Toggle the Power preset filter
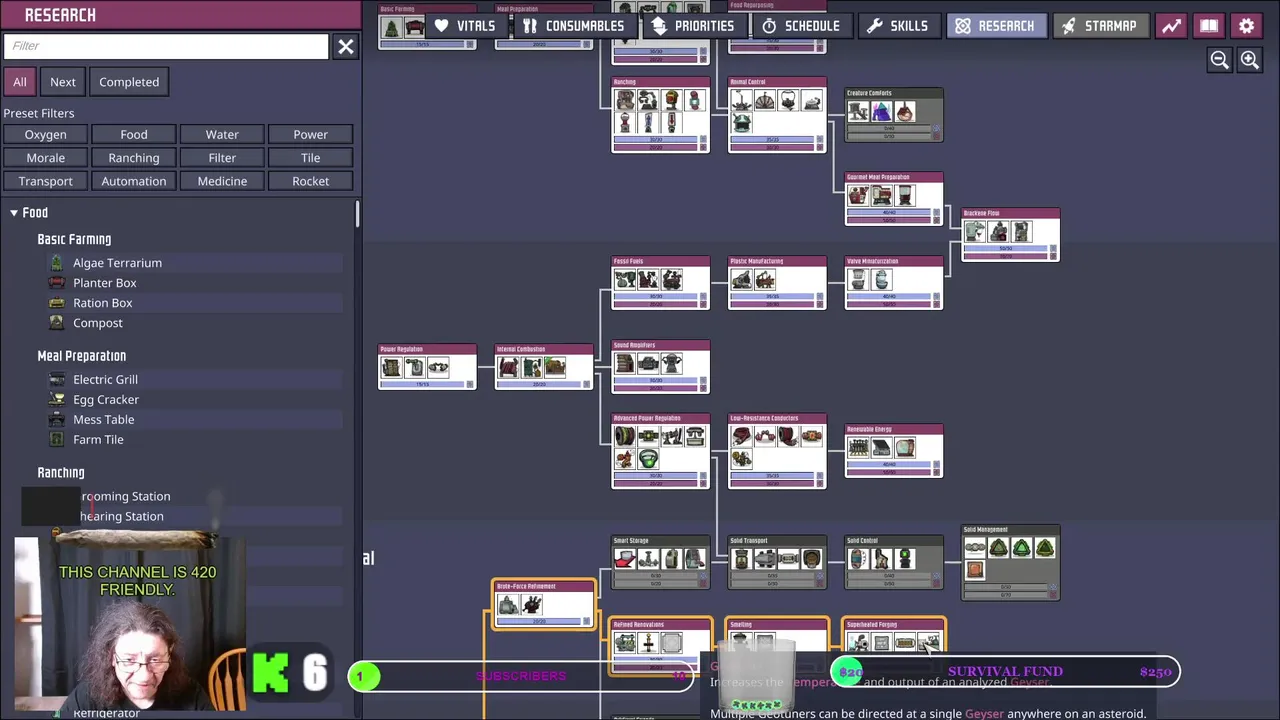Image resolution: width=1280 pixels, height=720 pixels. click(311, 134)
